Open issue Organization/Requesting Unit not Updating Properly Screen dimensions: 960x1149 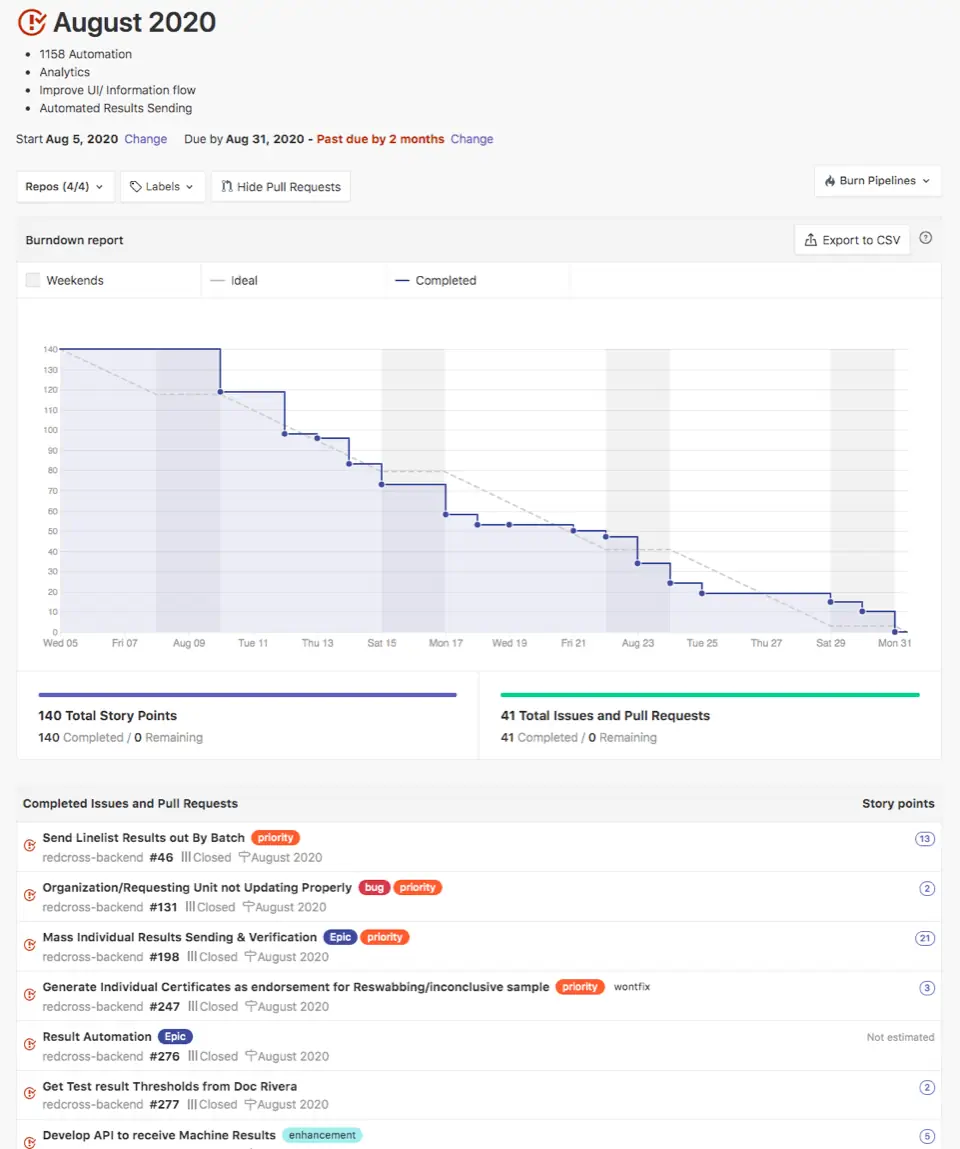click(197, 887)
